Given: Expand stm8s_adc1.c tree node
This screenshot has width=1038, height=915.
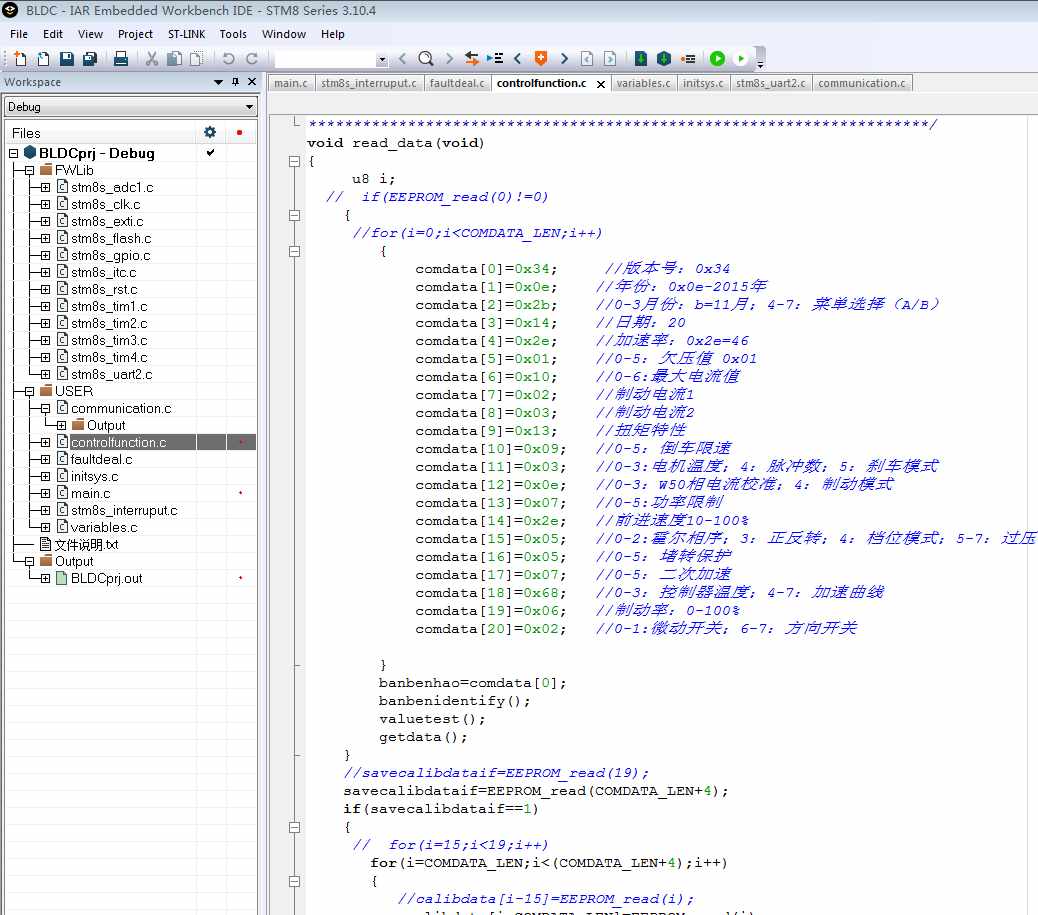Looking at the screenshot, I should pyautogui.click(x=45, y=187).
